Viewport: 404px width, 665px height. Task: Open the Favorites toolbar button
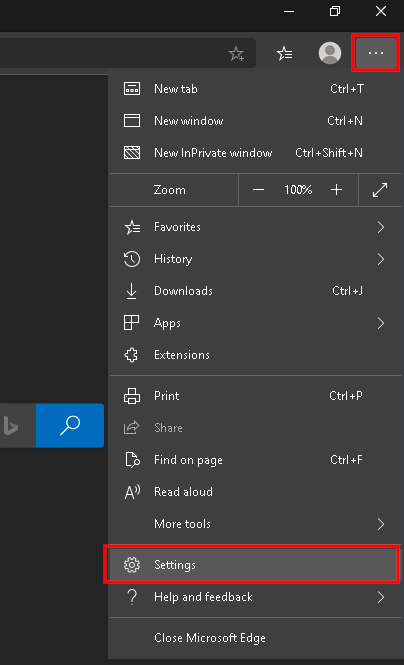pyautogui.click(x=284, y=53)
